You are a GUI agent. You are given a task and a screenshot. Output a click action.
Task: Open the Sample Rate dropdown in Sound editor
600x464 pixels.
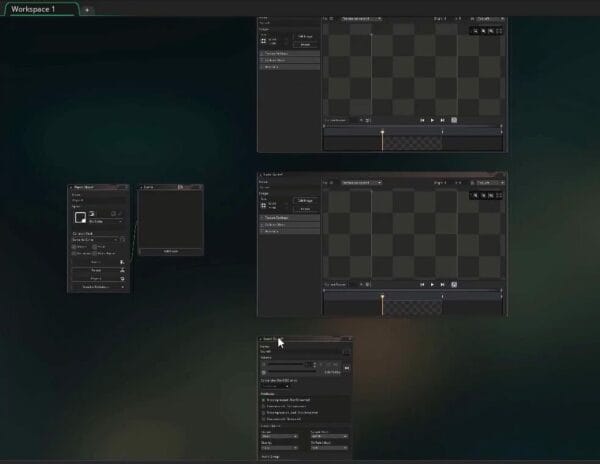(x=329, y=436)
